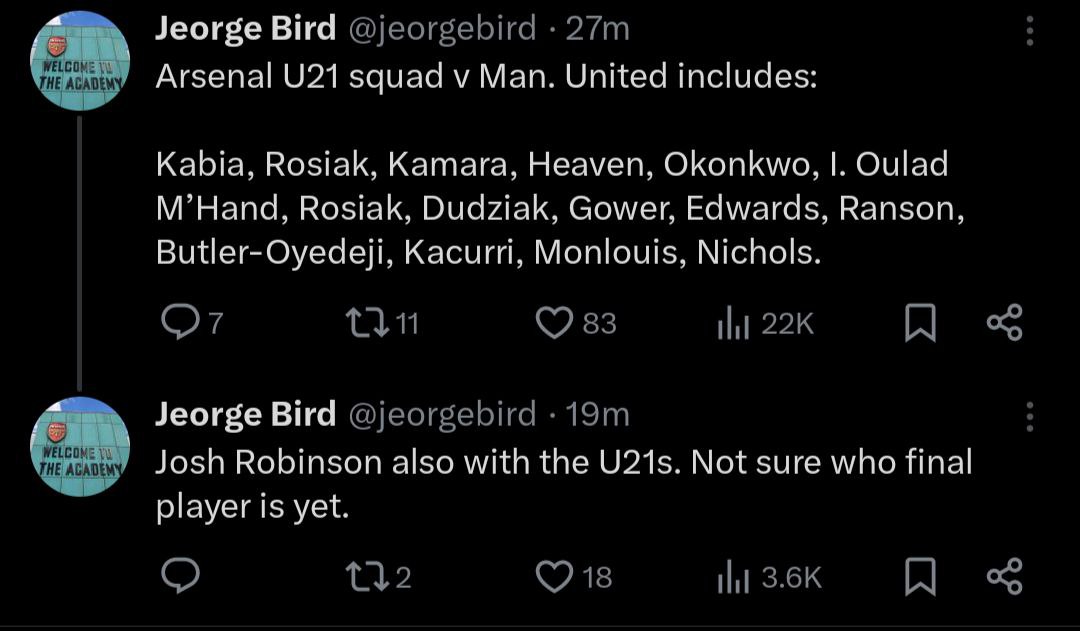
Task: Like the tweet with 83 likes
Action: [553, 322]
